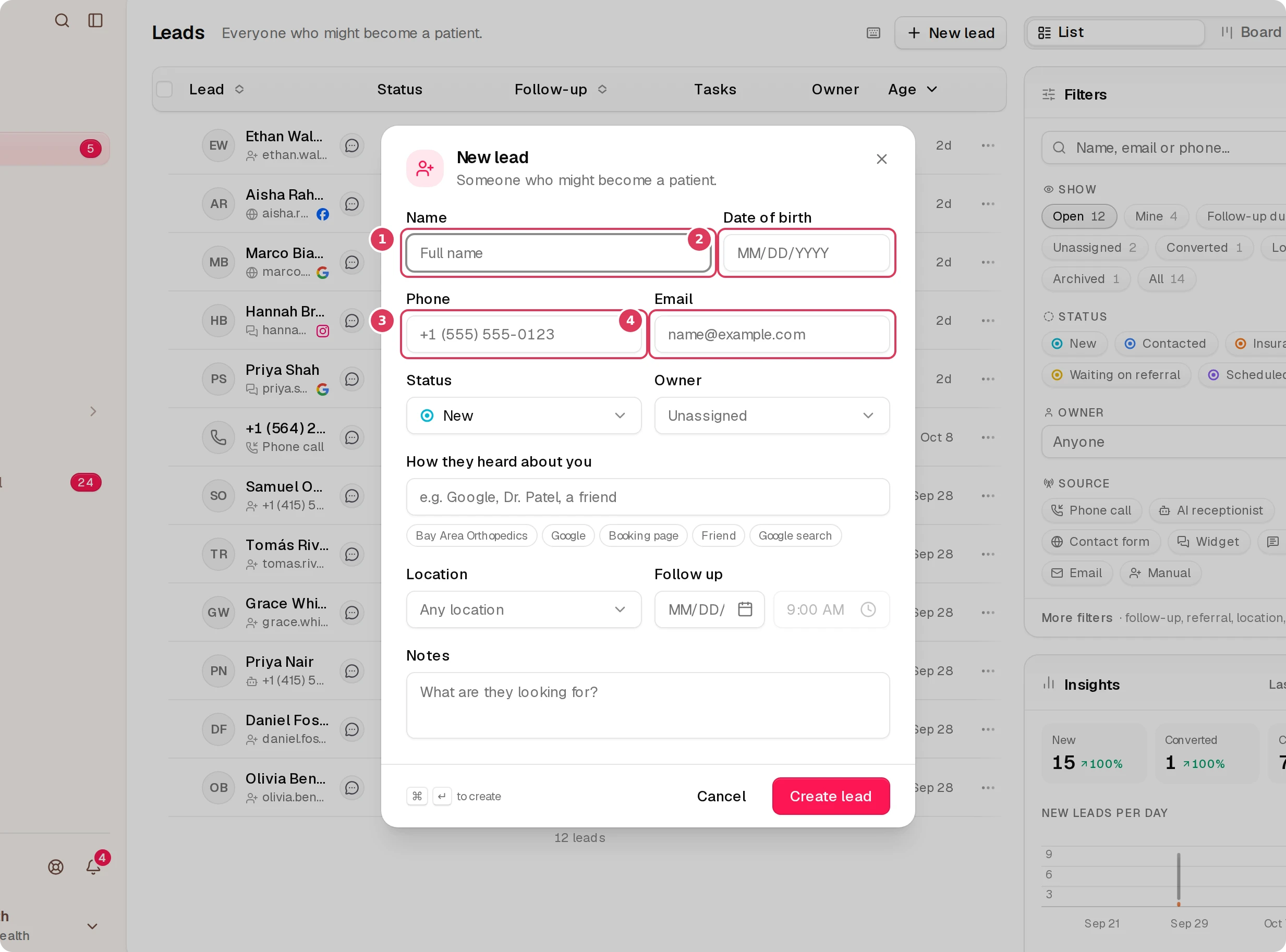Click the Full name input field
This screenshot has height=952, width=1286.
tap(558, 253)
